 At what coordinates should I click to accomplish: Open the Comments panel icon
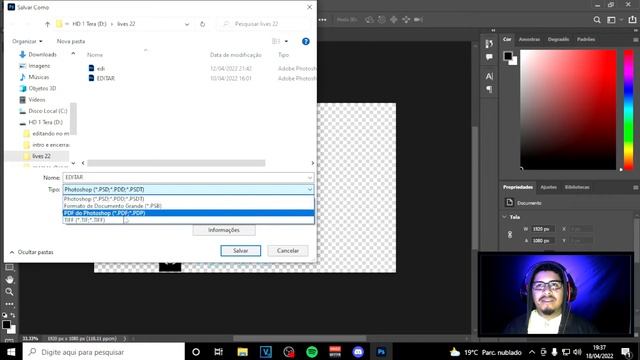[489, 57]
